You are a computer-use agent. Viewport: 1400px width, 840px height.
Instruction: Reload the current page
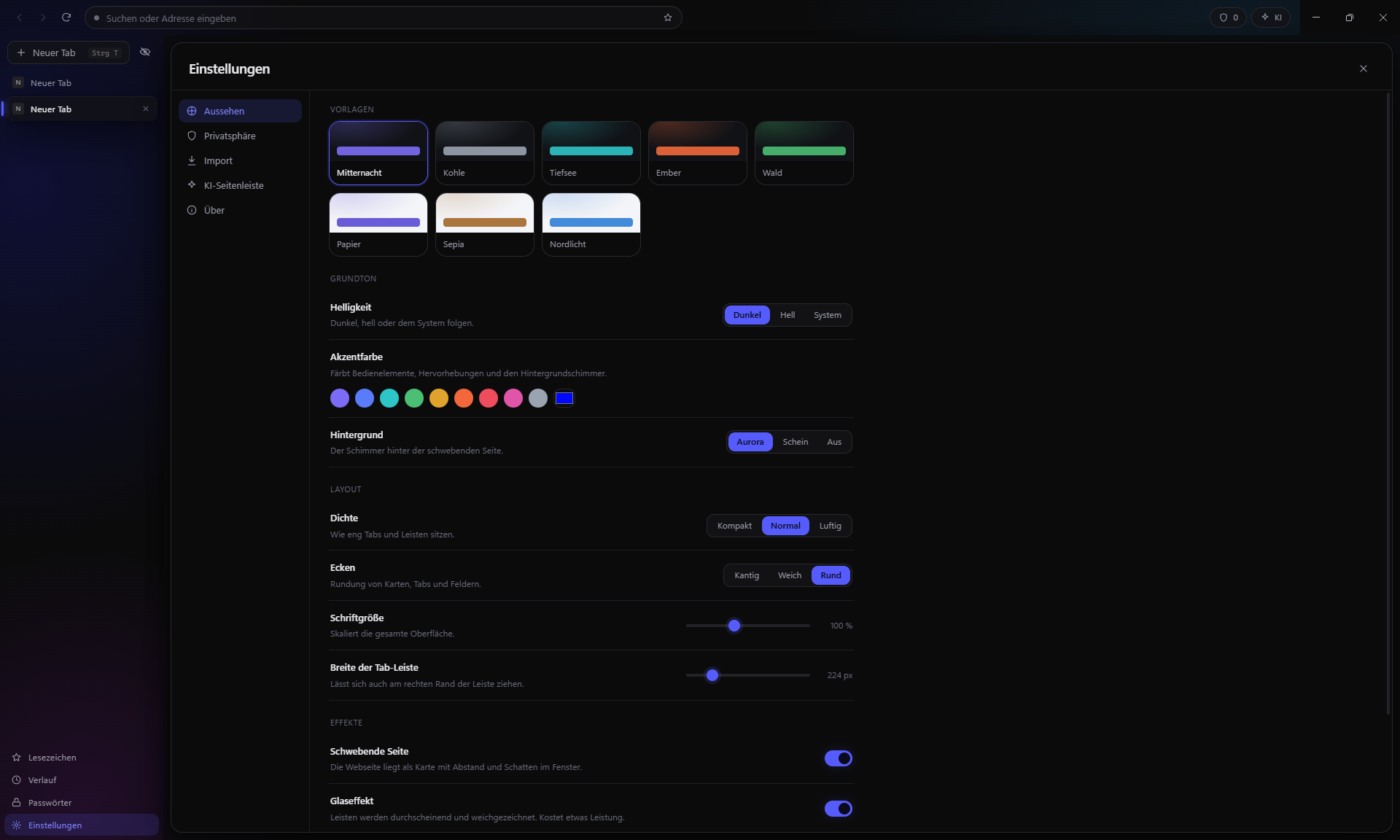pyautogui.click(x=66, y=17)
